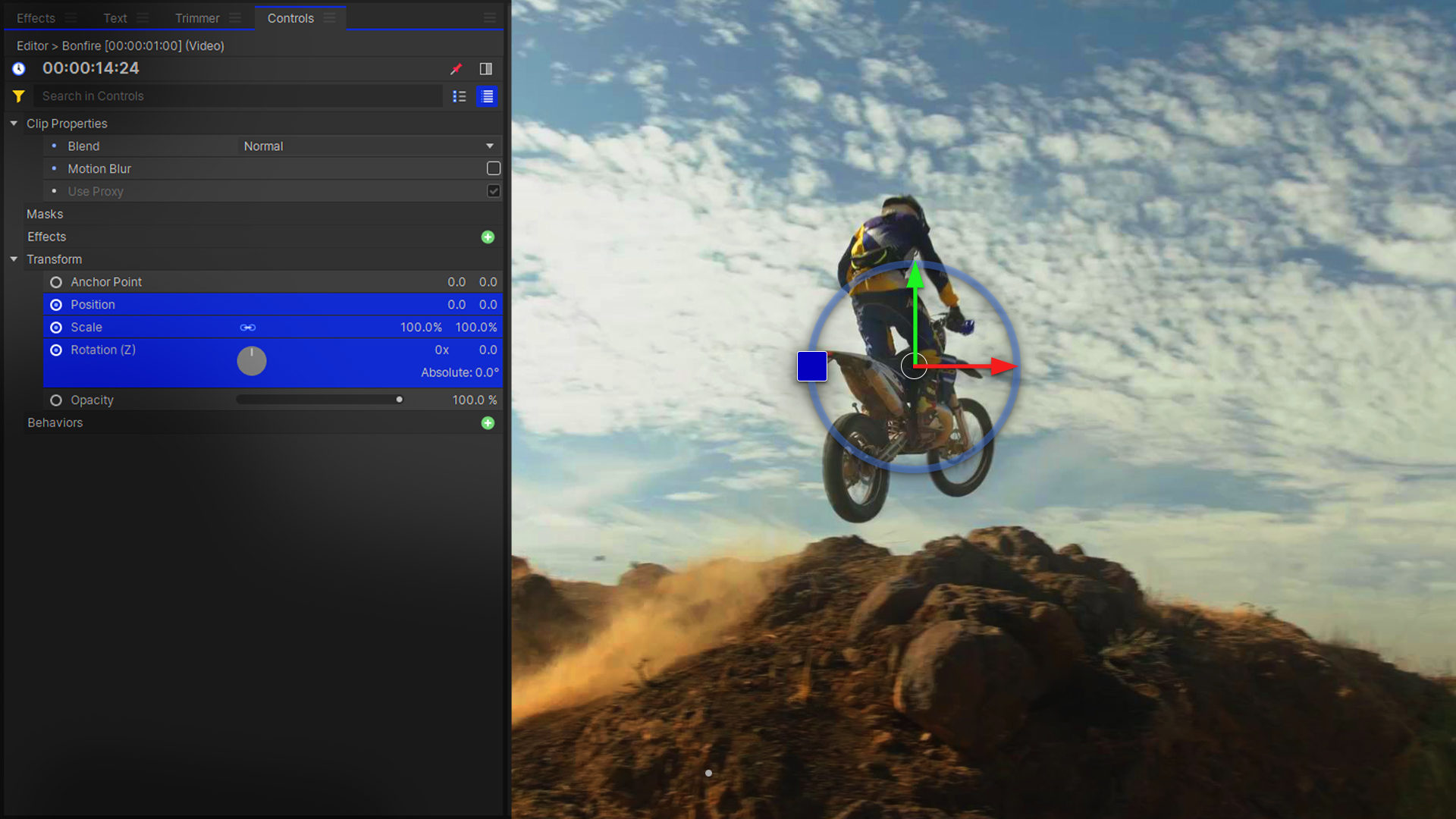
Task: Click the Rotation 0x turns value
Action: (441, 350)
